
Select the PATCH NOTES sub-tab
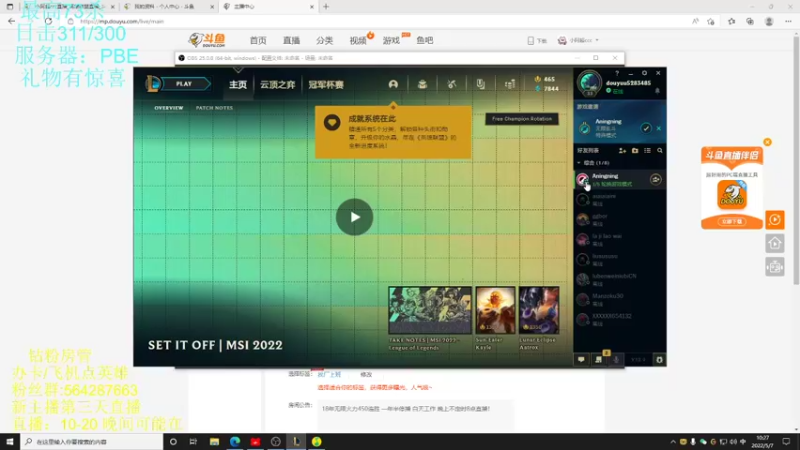click(214, 108)
